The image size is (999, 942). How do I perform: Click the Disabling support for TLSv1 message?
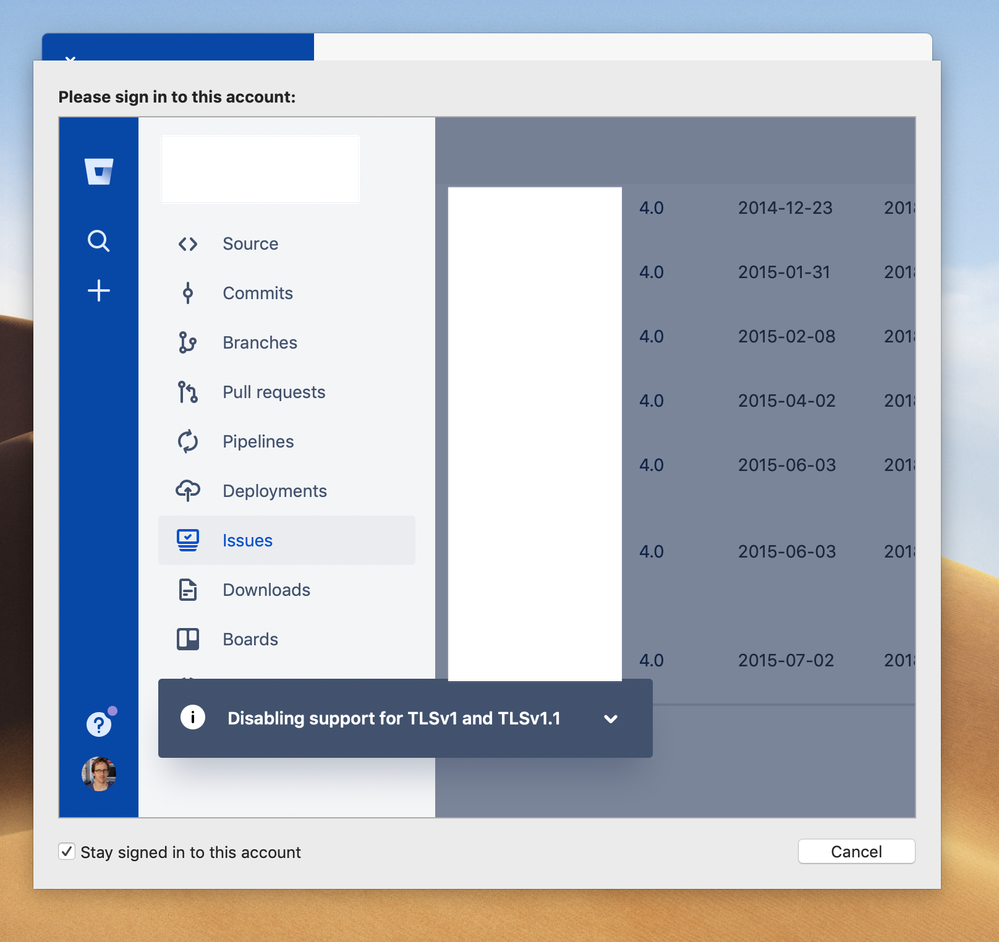[394, 718]
